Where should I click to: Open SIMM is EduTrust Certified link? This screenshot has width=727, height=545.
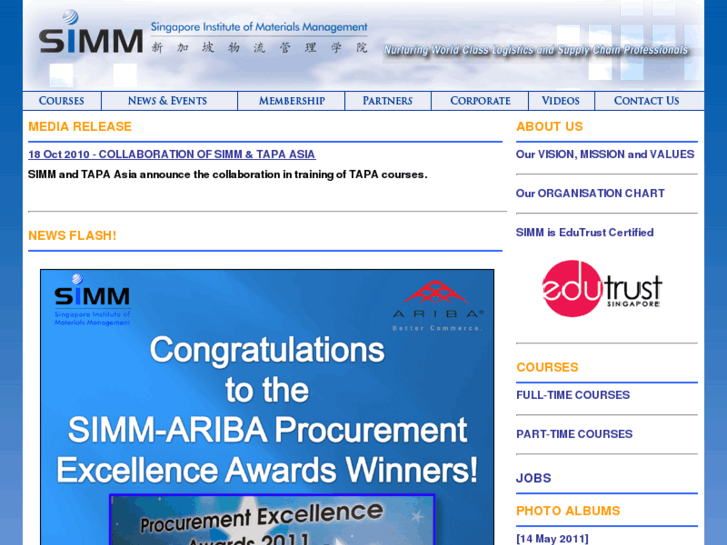(x=585, y=232)
